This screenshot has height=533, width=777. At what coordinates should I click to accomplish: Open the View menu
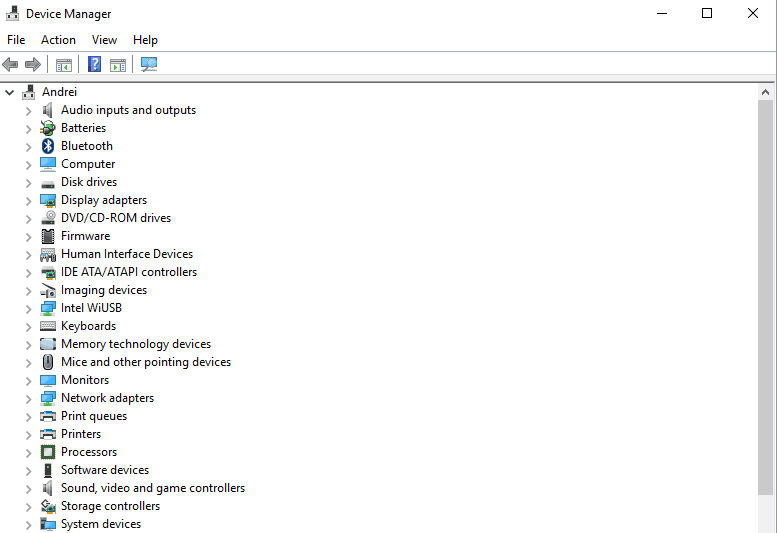pyautogui.click(x=104, y=40)
